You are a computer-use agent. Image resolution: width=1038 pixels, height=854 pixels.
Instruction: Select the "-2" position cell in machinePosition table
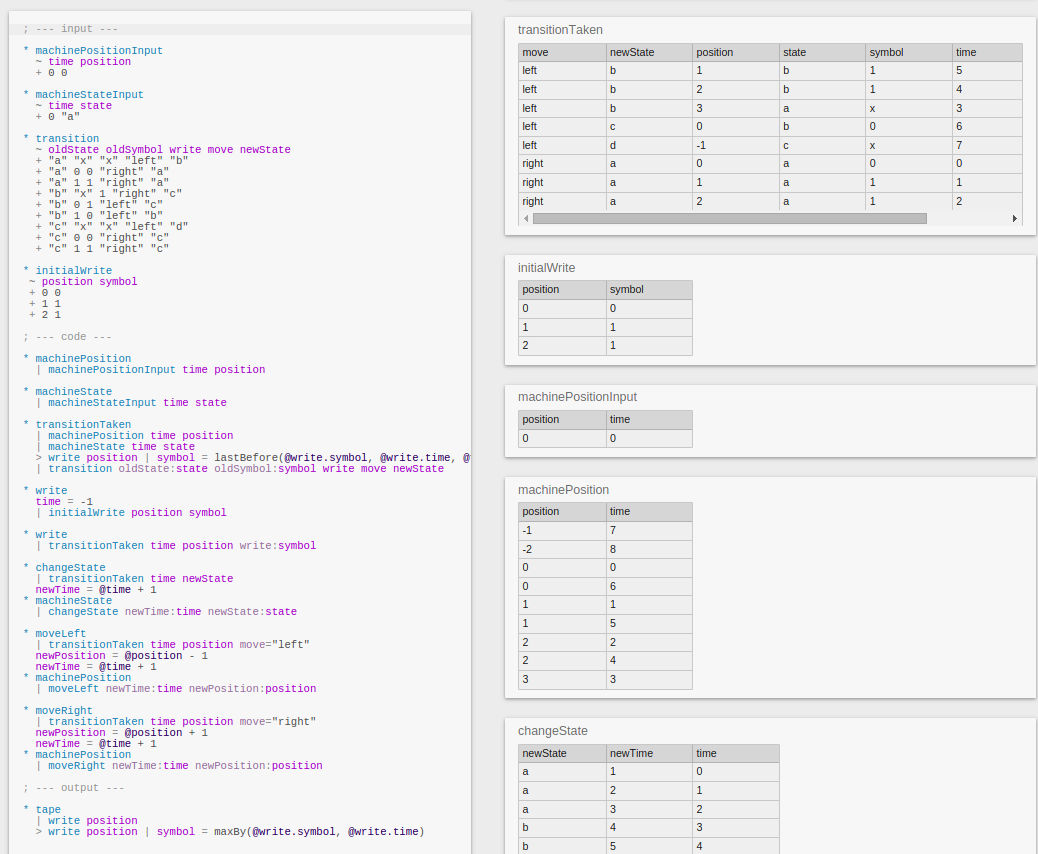tap(561, 549)
